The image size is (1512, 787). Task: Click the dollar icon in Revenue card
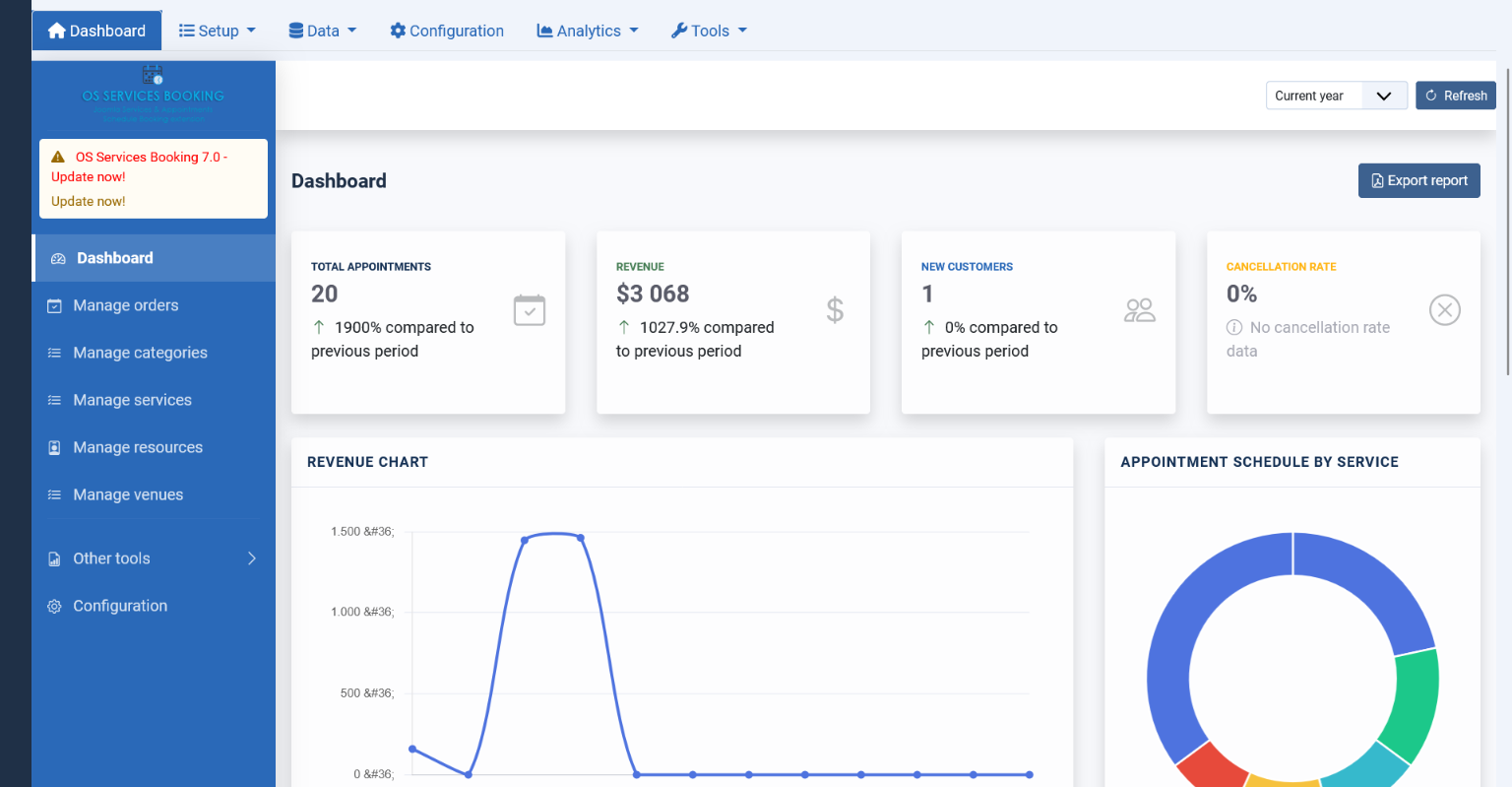pyautogui.click(x=835, y=310)
